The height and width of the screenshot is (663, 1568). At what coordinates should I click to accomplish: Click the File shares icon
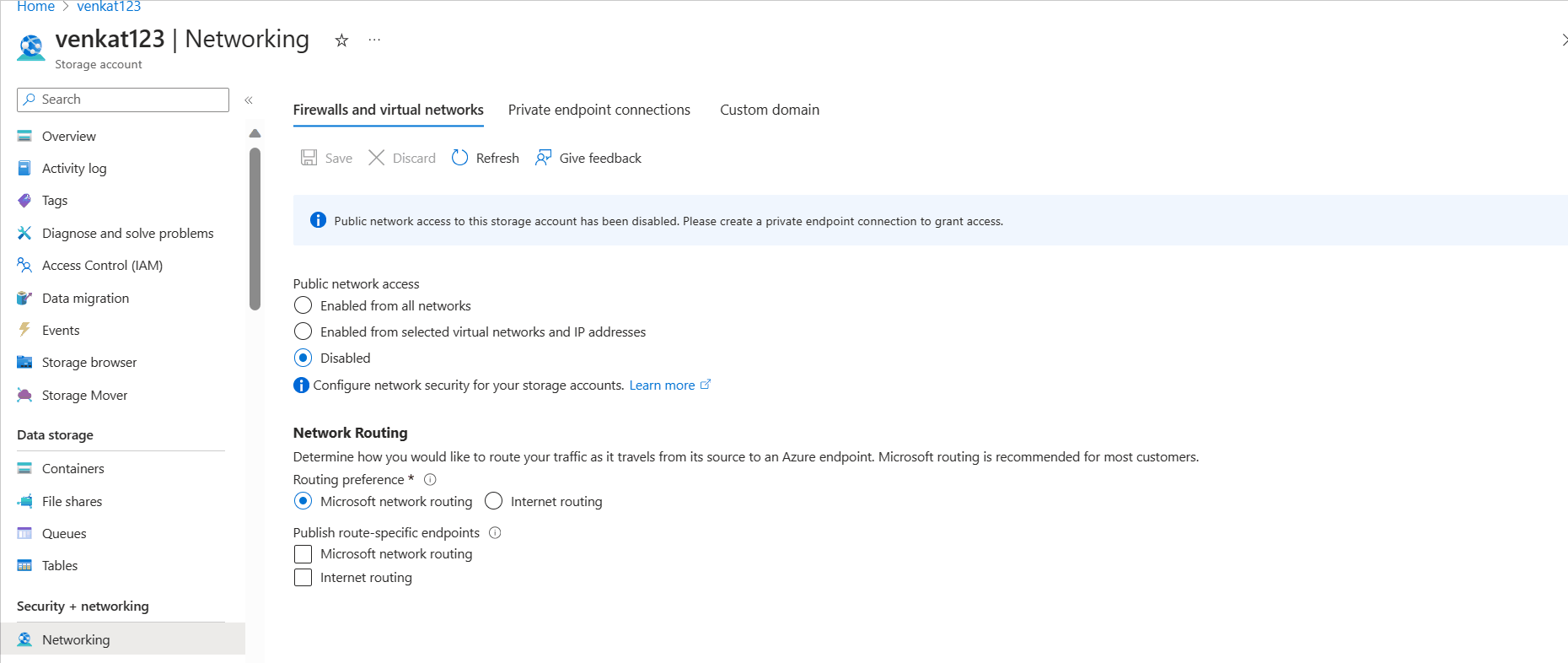(x=24, y=501)
